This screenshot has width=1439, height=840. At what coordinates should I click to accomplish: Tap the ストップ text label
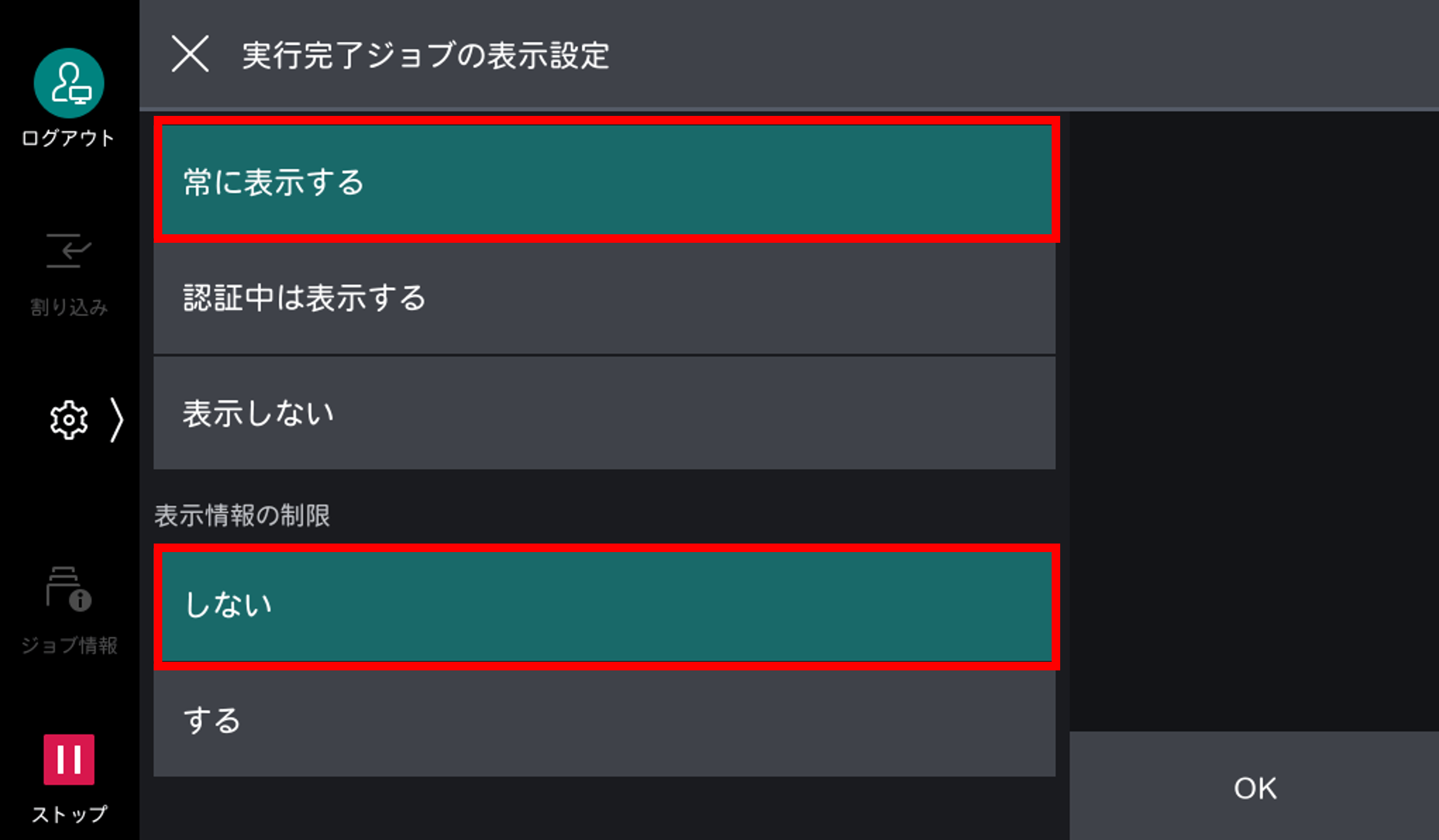(x=69, y=813)
